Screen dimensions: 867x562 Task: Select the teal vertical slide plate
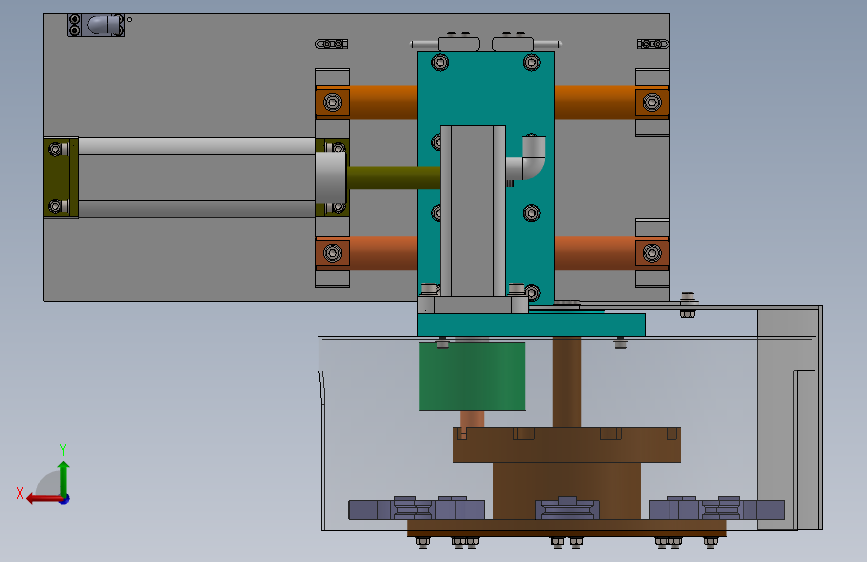pos(485,89)
